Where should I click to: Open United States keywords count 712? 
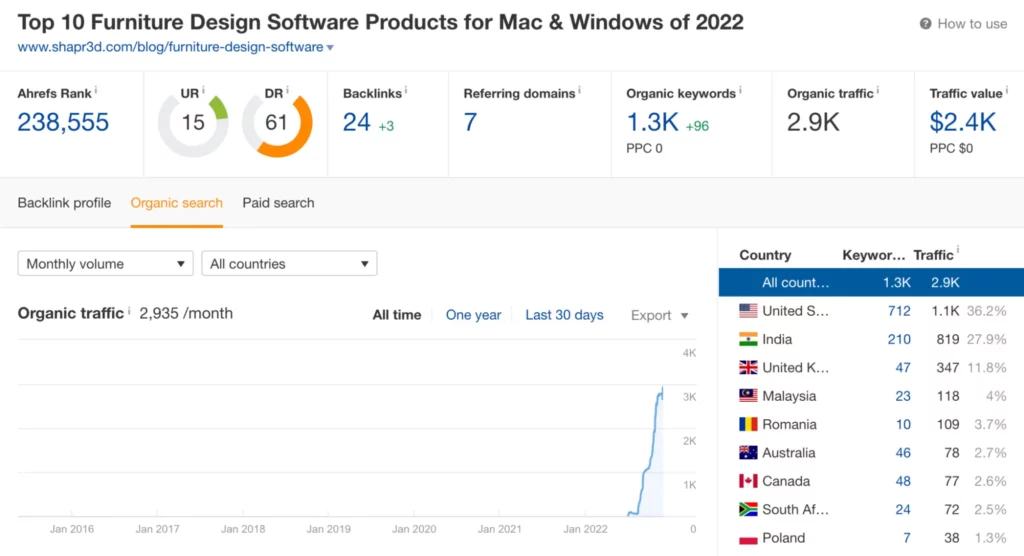[x=899, y=311]
